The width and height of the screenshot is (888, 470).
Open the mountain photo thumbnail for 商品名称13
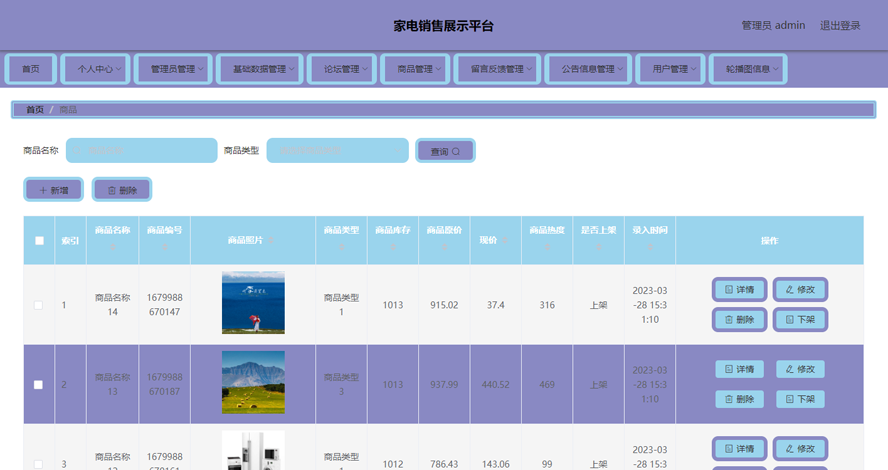click(x=253, y=382)
